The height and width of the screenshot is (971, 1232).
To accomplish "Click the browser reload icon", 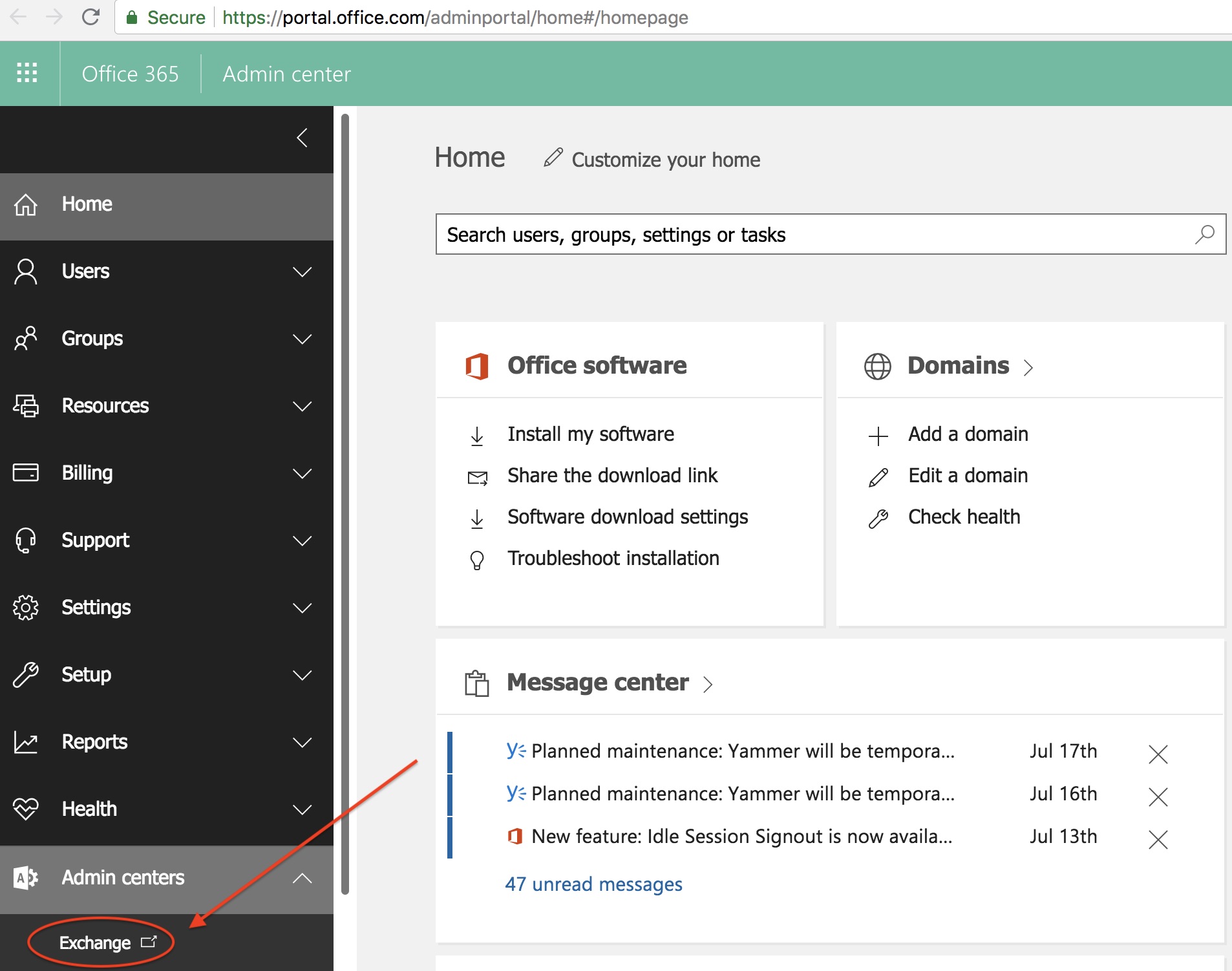I will [90, 17].
